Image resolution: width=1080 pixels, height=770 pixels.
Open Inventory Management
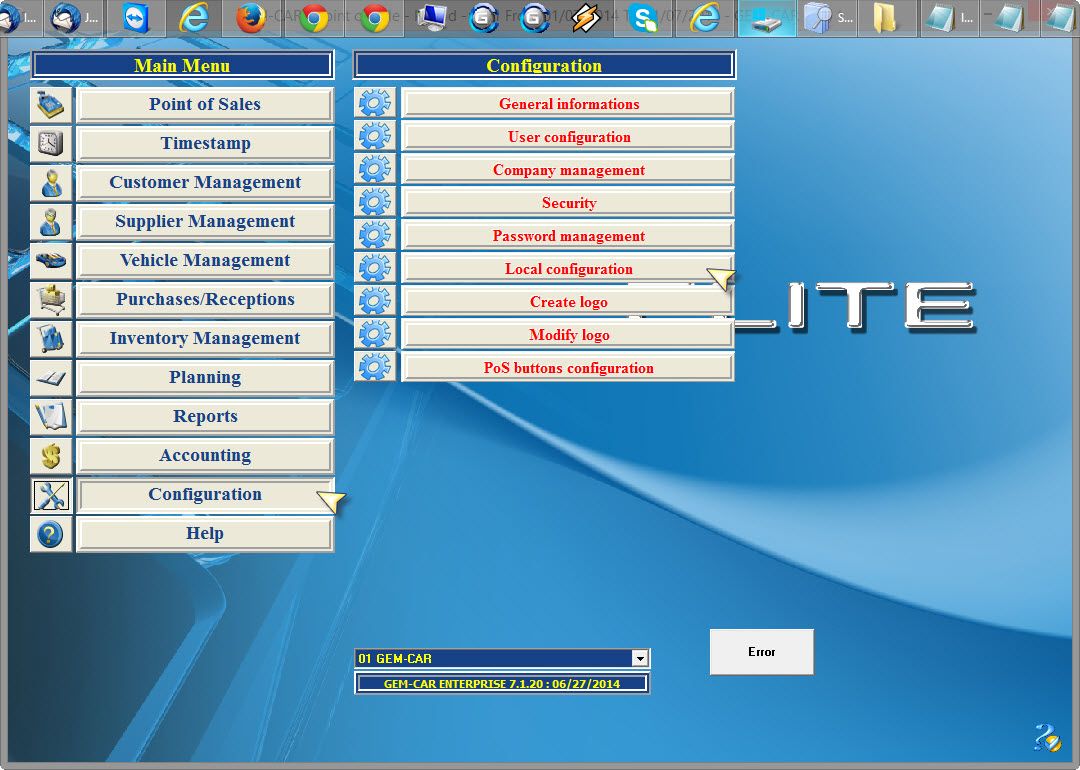[x=205, y=339]
